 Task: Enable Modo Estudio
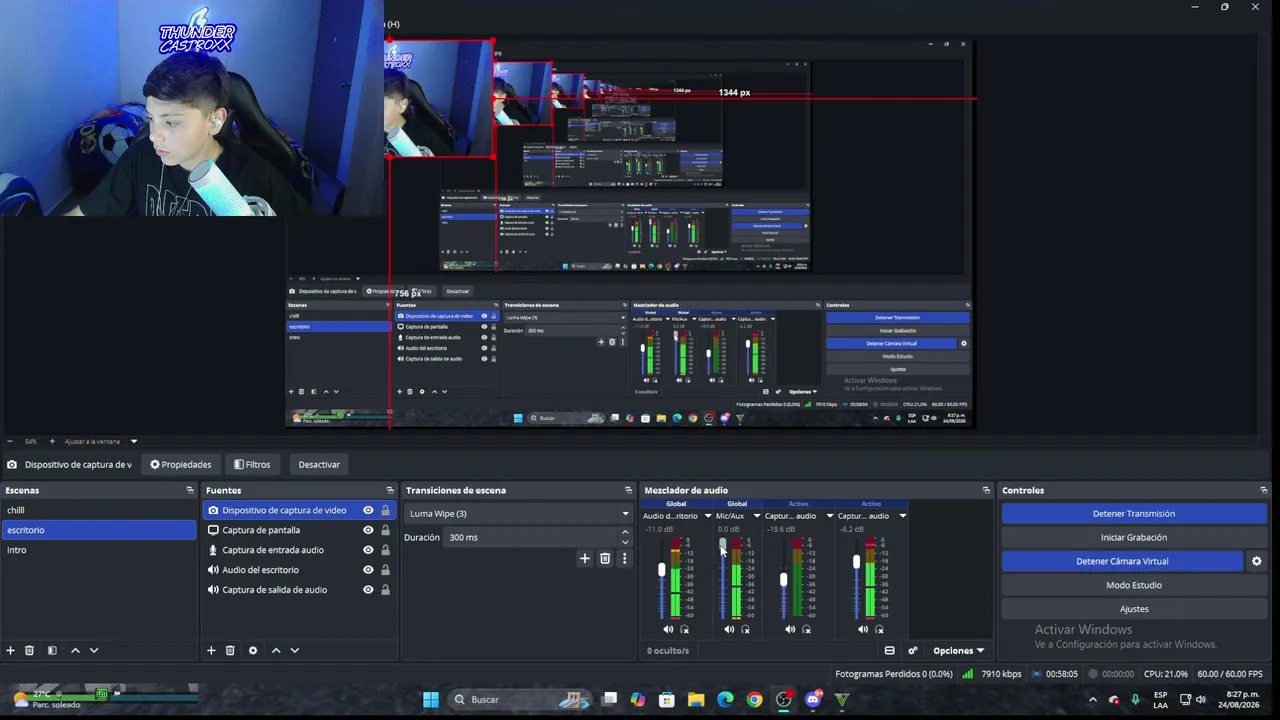1134,585
